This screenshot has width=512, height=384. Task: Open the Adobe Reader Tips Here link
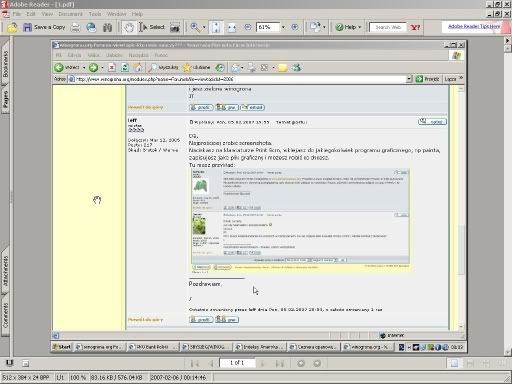click(474, 26)
